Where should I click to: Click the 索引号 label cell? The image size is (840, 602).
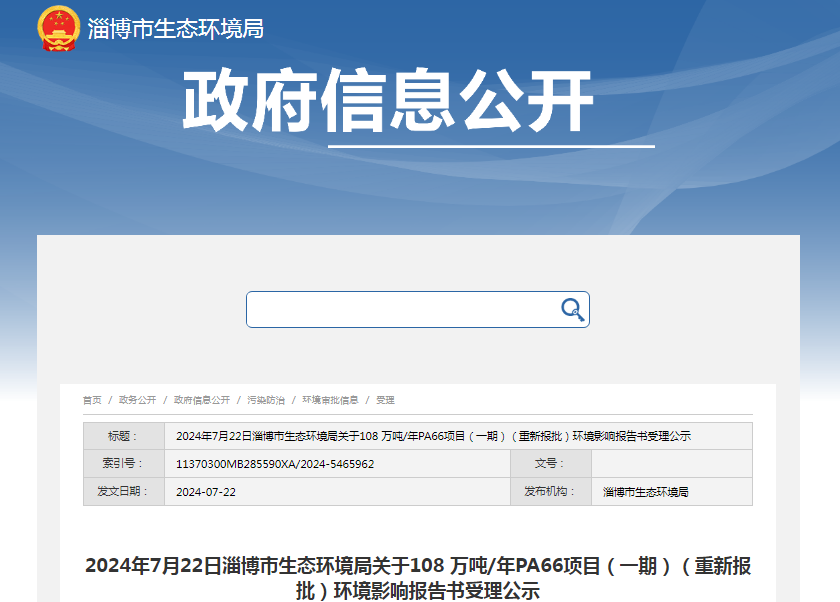(x=123, y=464)
